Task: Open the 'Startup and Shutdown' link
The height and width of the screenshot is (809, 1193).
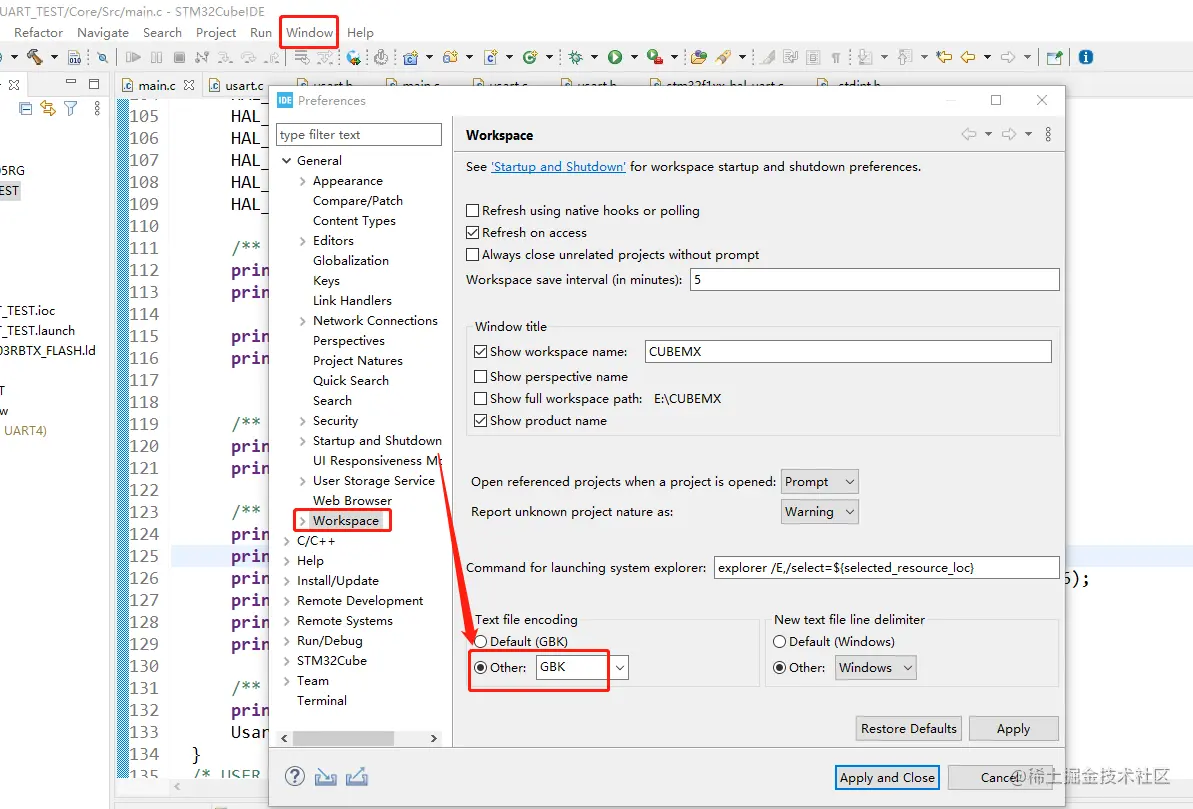Action: pos(558,167)
